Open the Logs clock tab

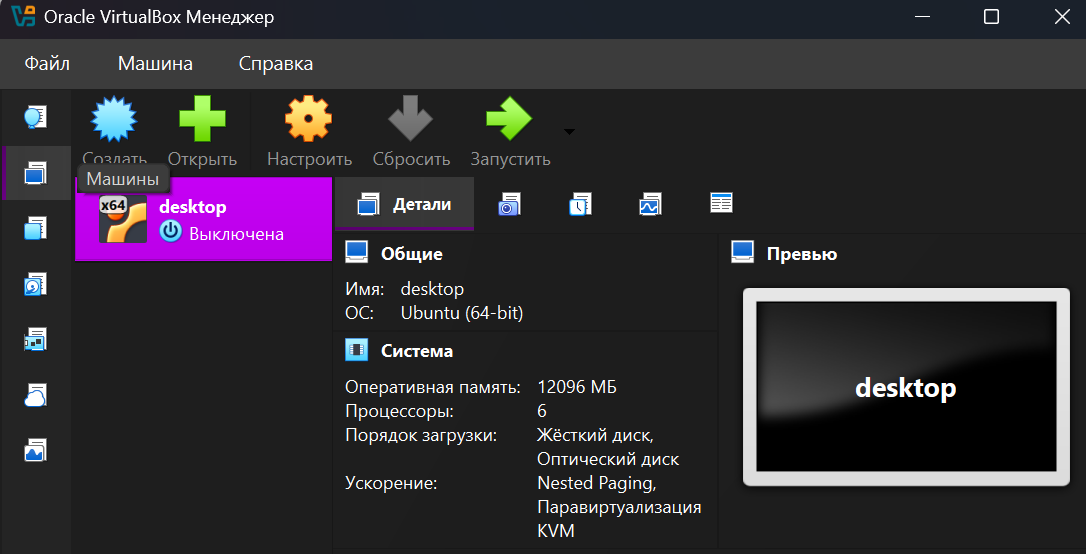[x=580, y=204]
